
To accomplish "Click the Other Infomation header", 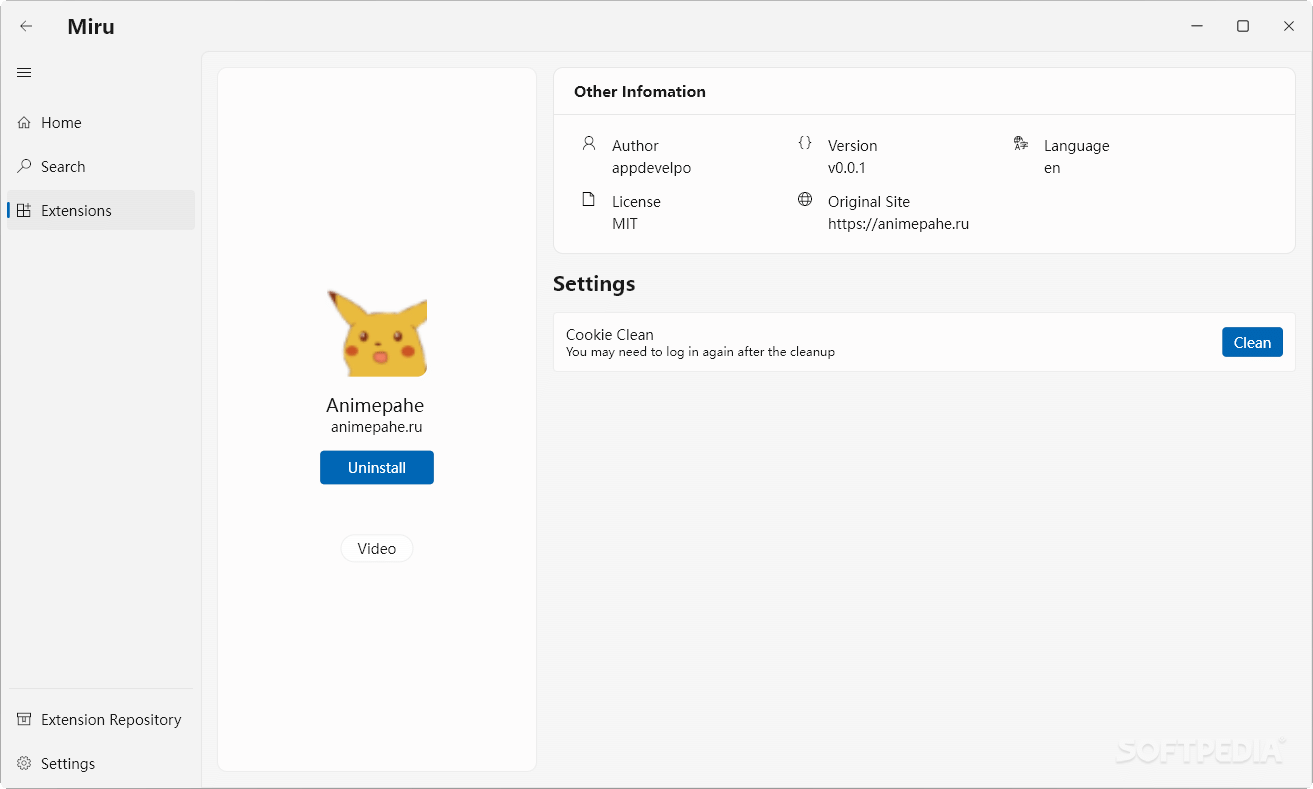I will (640, 91).
